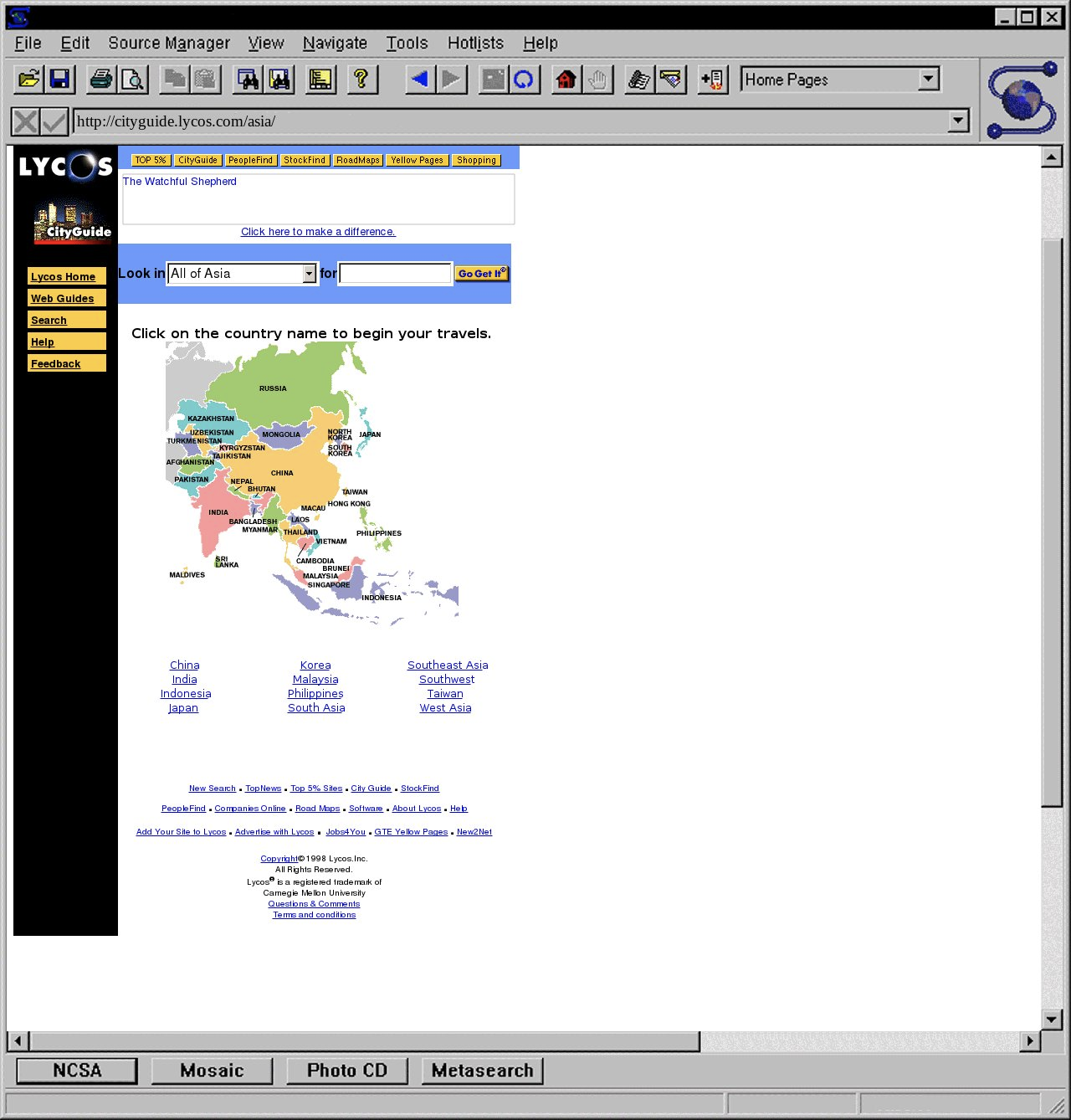
Task: Open the Hotlists menu
Action: (475, 43)
